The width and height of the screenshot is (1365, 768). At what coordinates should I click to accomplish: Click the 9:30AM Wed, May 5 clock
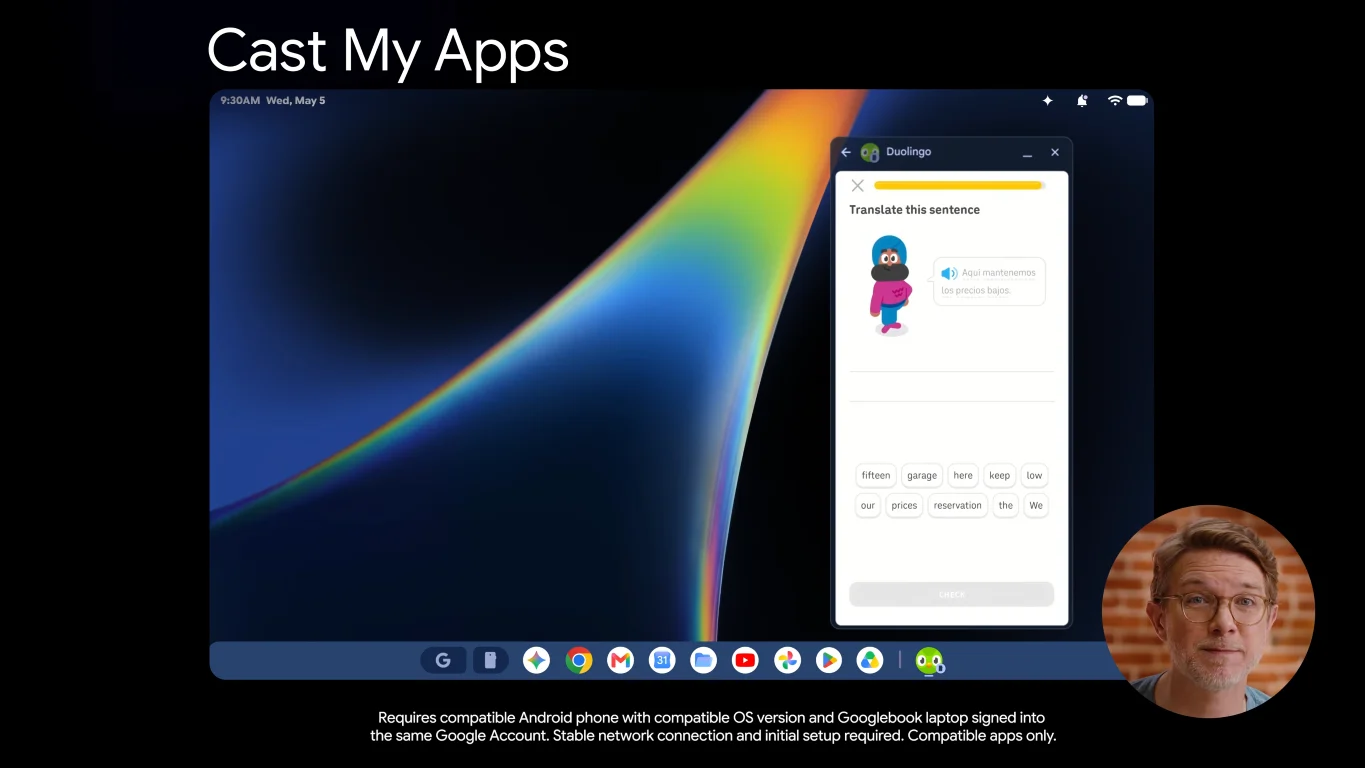tap(273, 100)
